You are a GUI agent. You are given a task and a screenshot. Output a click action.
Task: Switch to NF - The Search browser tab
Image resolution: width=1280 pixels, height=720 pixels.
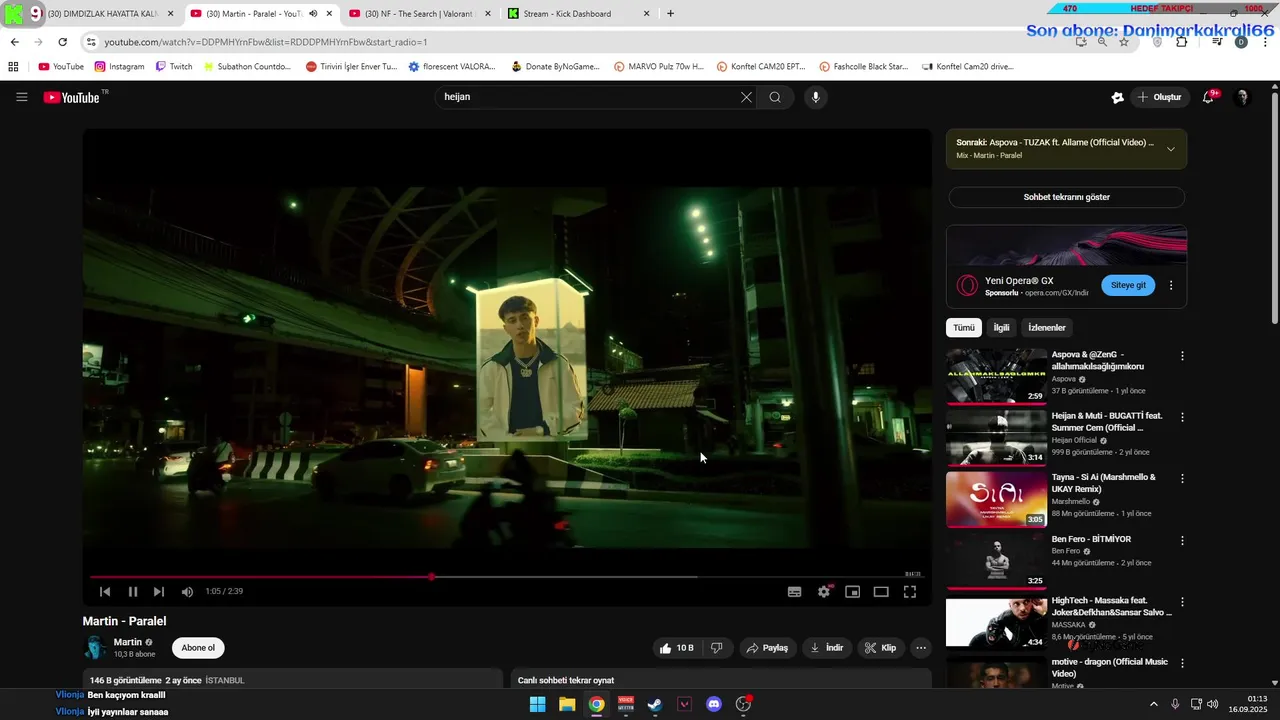point(418,14)
